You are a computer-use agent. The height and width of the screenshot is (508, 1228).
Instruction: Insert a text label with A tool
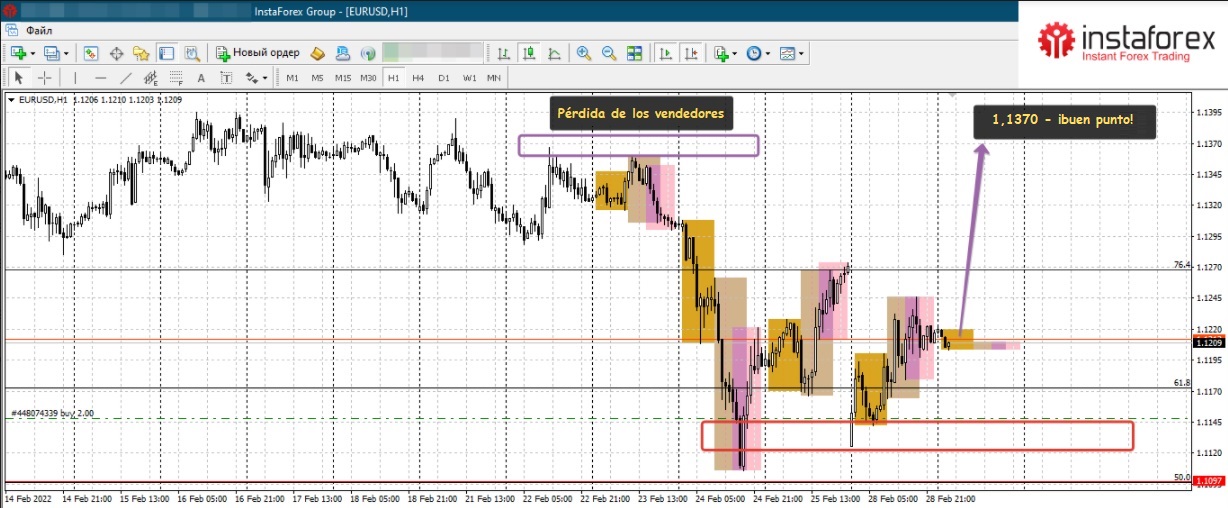click(201, 78)
